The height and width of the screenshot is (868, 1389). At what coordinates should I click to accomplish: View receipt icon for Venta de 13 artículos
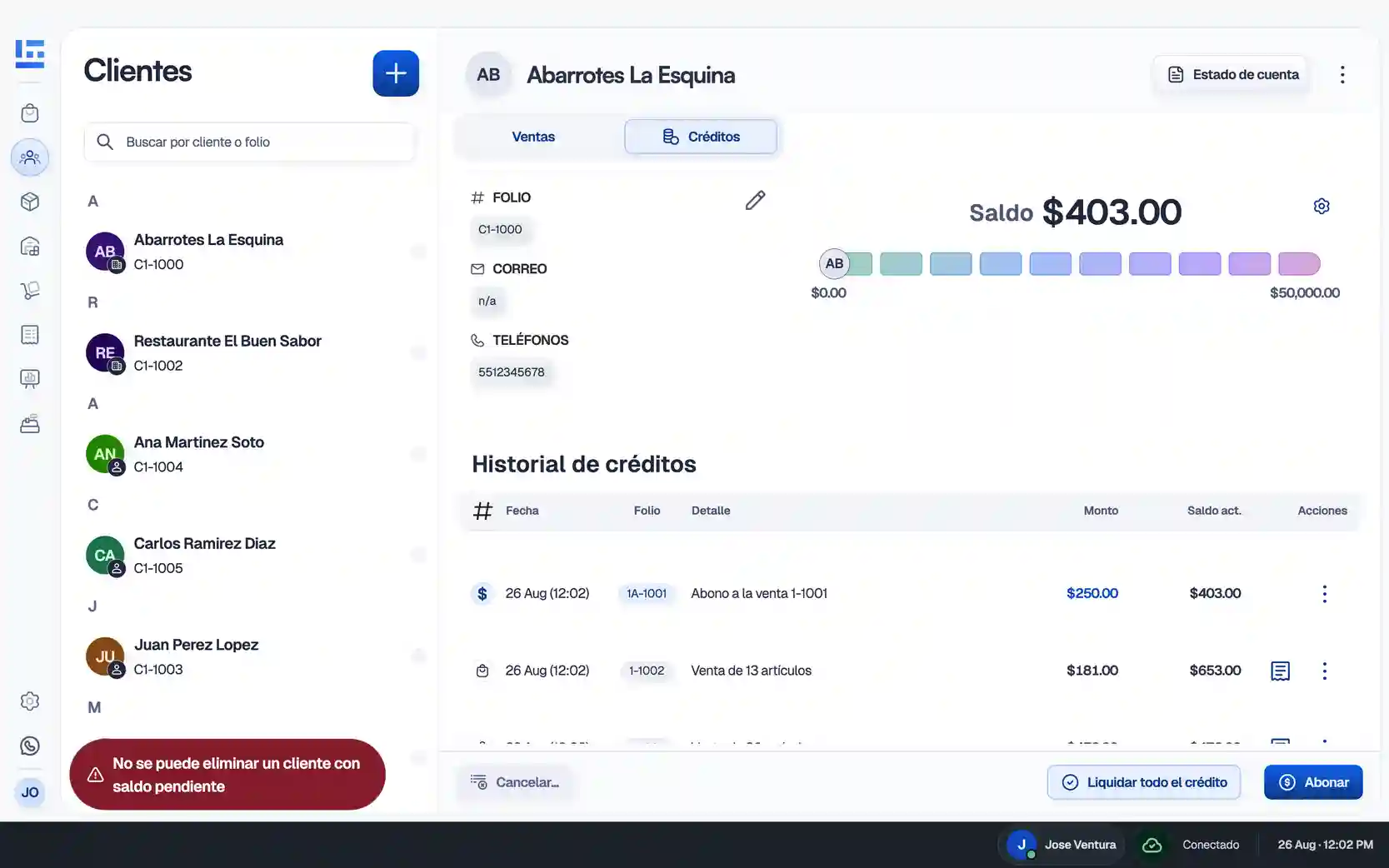pyautogui.click(x=1281, y=671)
